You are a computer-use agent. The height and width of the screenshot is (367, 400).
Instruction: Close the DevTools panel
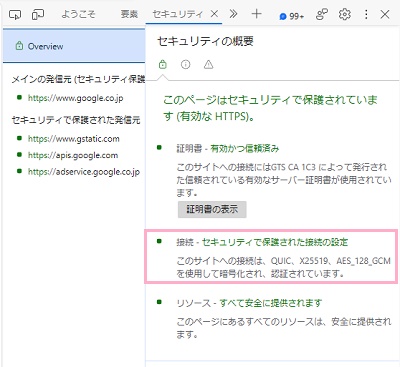click(385, 14)
